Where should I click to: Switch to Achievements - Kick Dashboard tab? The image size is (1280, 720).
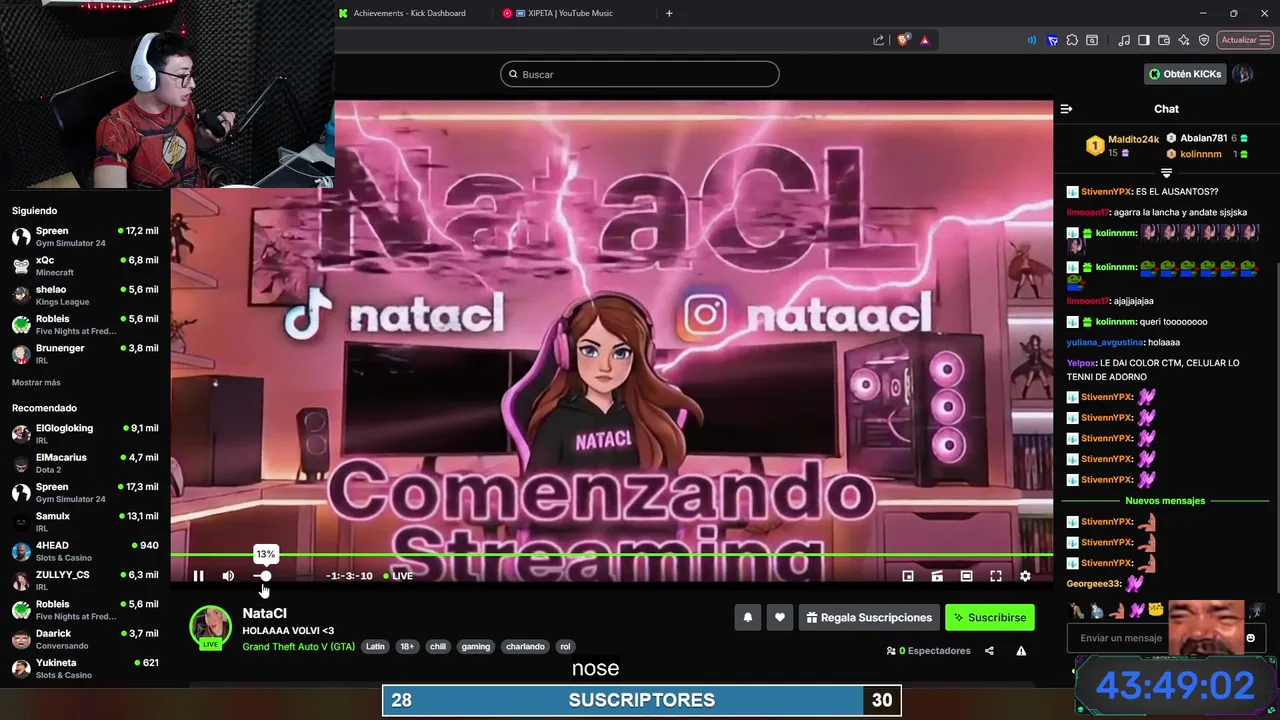[x=408, y=13]
